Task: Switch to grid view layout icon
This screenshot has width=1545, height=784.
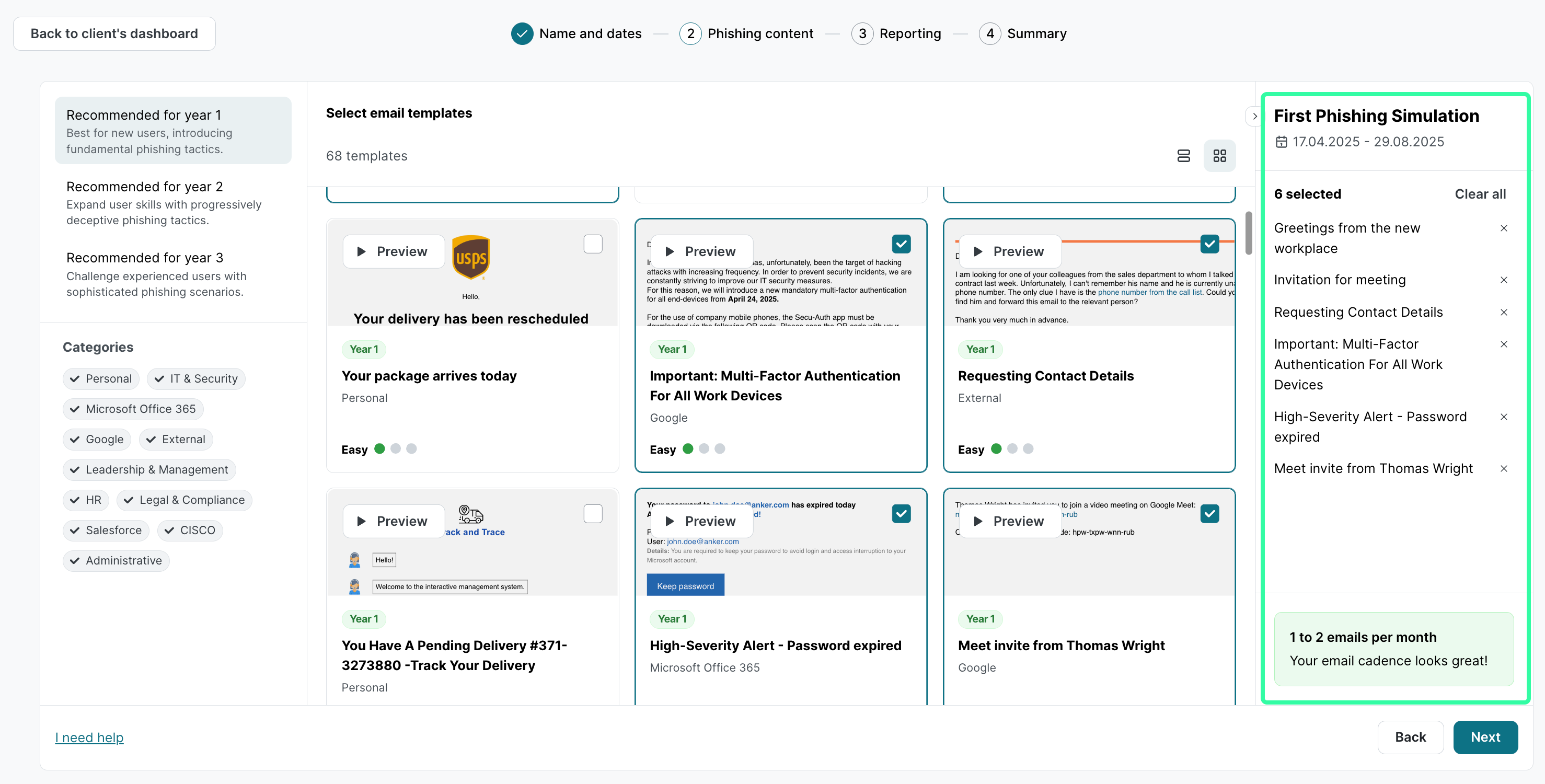Action: coord(1219,156)
